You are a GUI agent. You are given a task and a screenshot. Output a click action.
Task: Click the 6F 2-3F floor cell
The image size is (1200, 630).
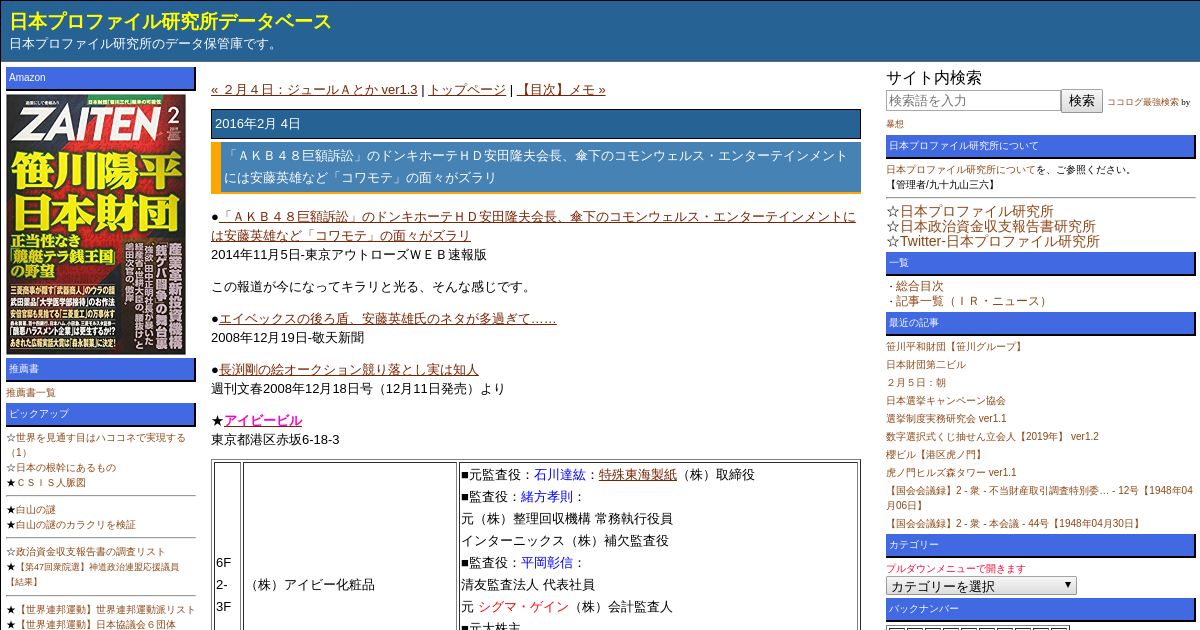[x=227, y=585]
